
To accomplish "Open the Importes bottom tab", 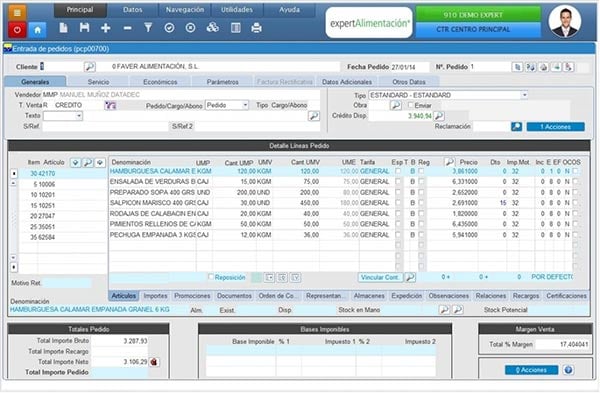I will tap(155, 296).
